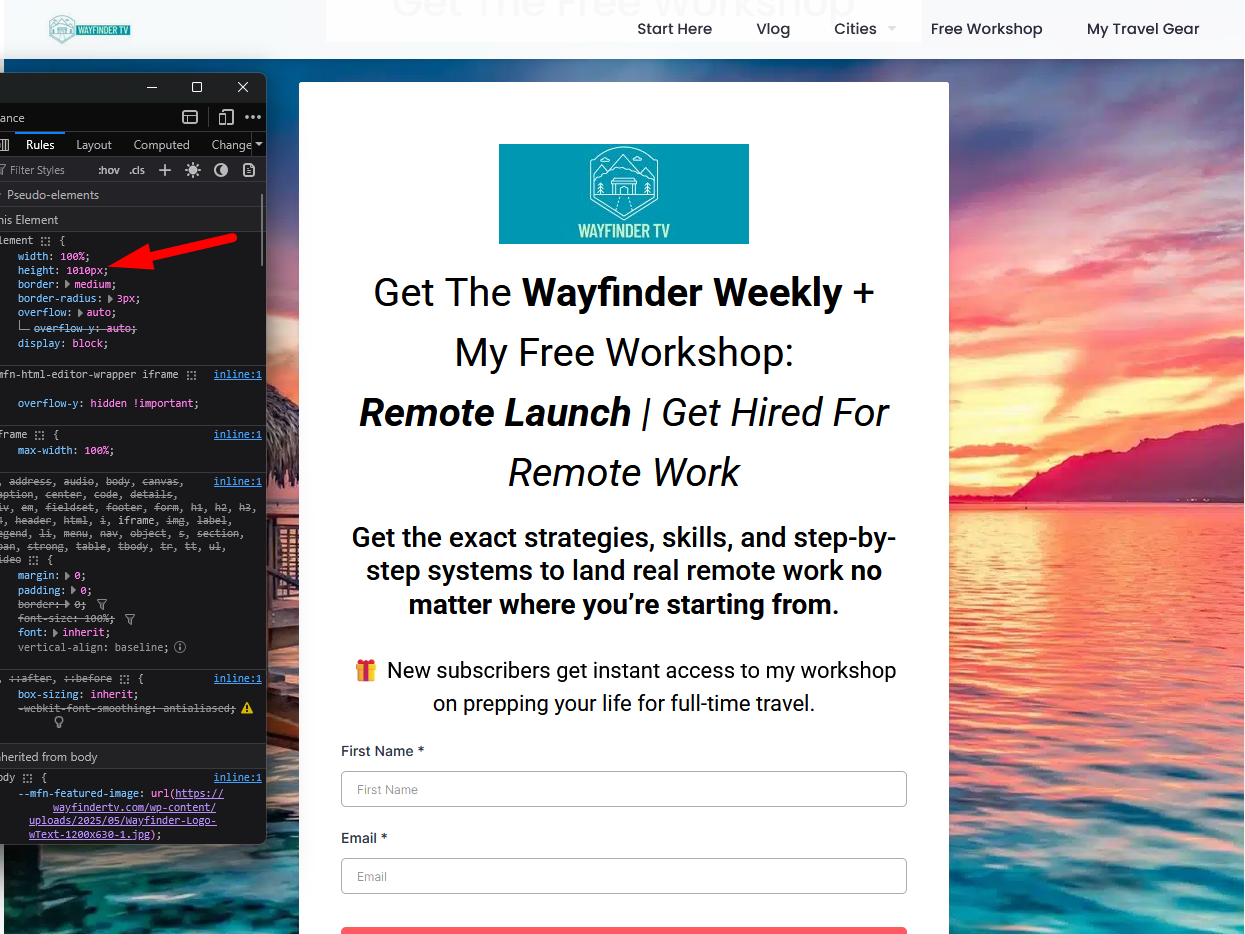The width and height of the screenshot is (1245, 934).
Task: Toggle Responsive Design Mode icon in DevTools
Action: point(226,117)
